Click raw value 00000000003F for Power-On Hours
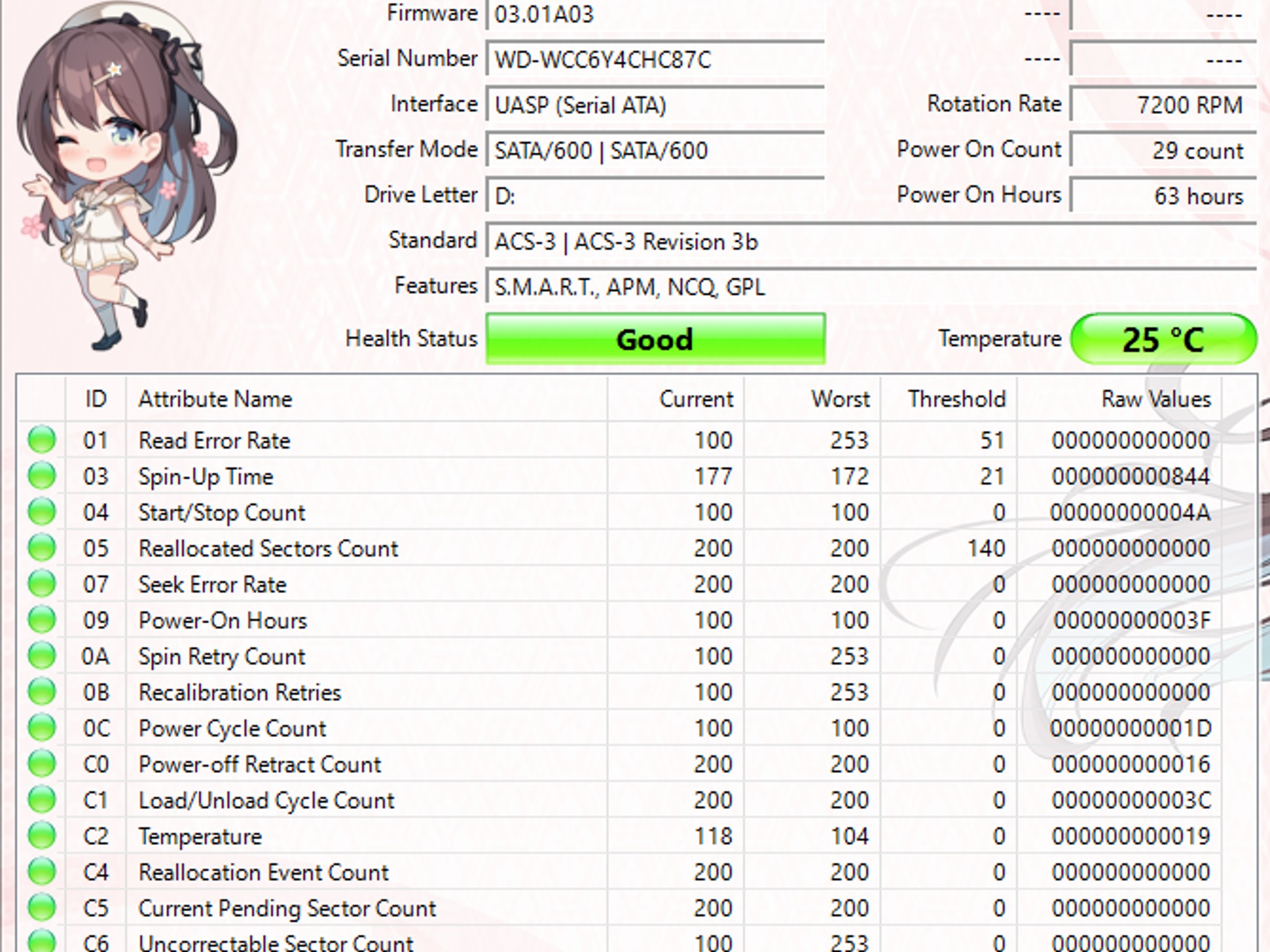The height and width of the screenshot is (952, 1270). (x=1132, y=620)
